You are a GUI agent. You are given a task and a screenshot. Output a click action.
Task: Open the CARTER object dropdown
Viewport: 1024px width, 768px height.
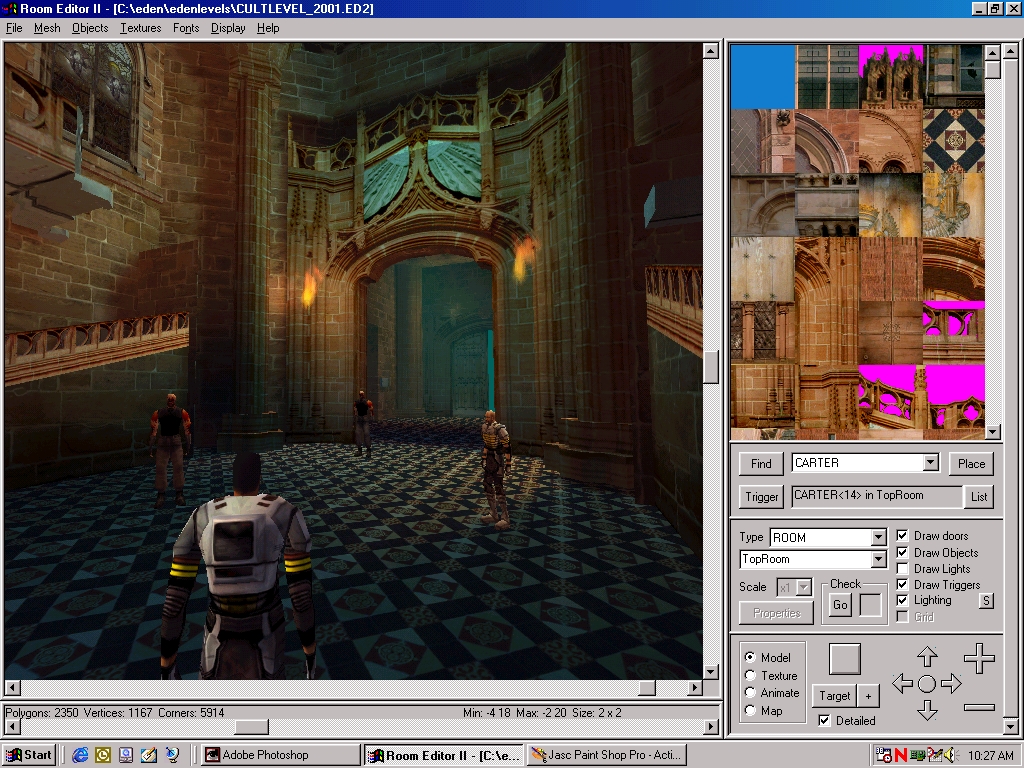tap(931, 463)
